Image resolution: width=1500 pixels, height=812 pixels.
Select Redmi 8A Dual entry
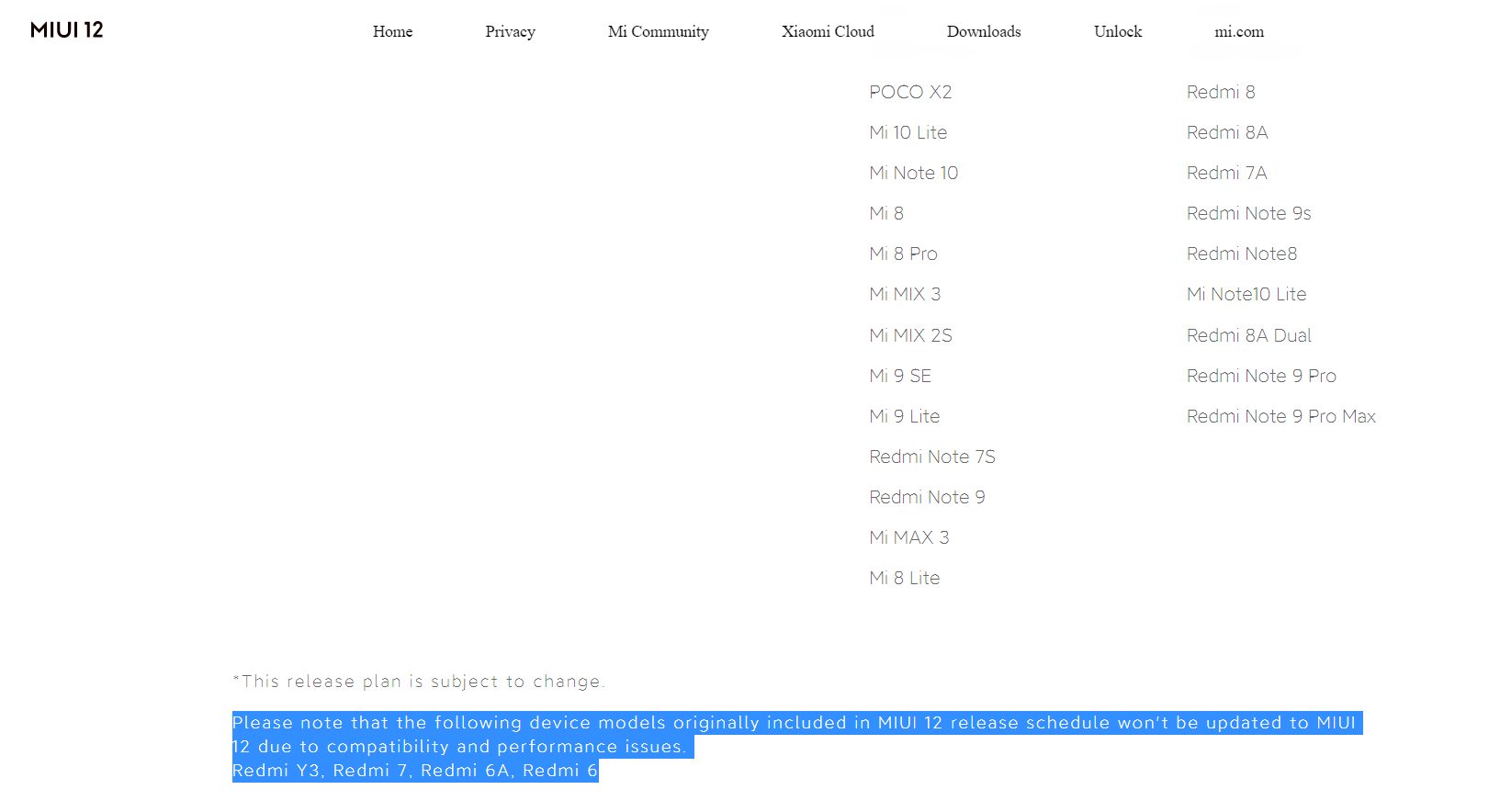[x=1248, y=335]
